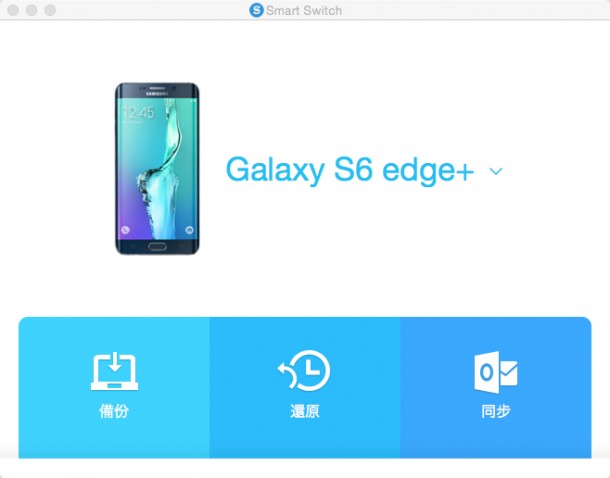This screenshot has width=610, height=478.
Task: Choose the 還原 restore label
Action: tap(305, 411)
